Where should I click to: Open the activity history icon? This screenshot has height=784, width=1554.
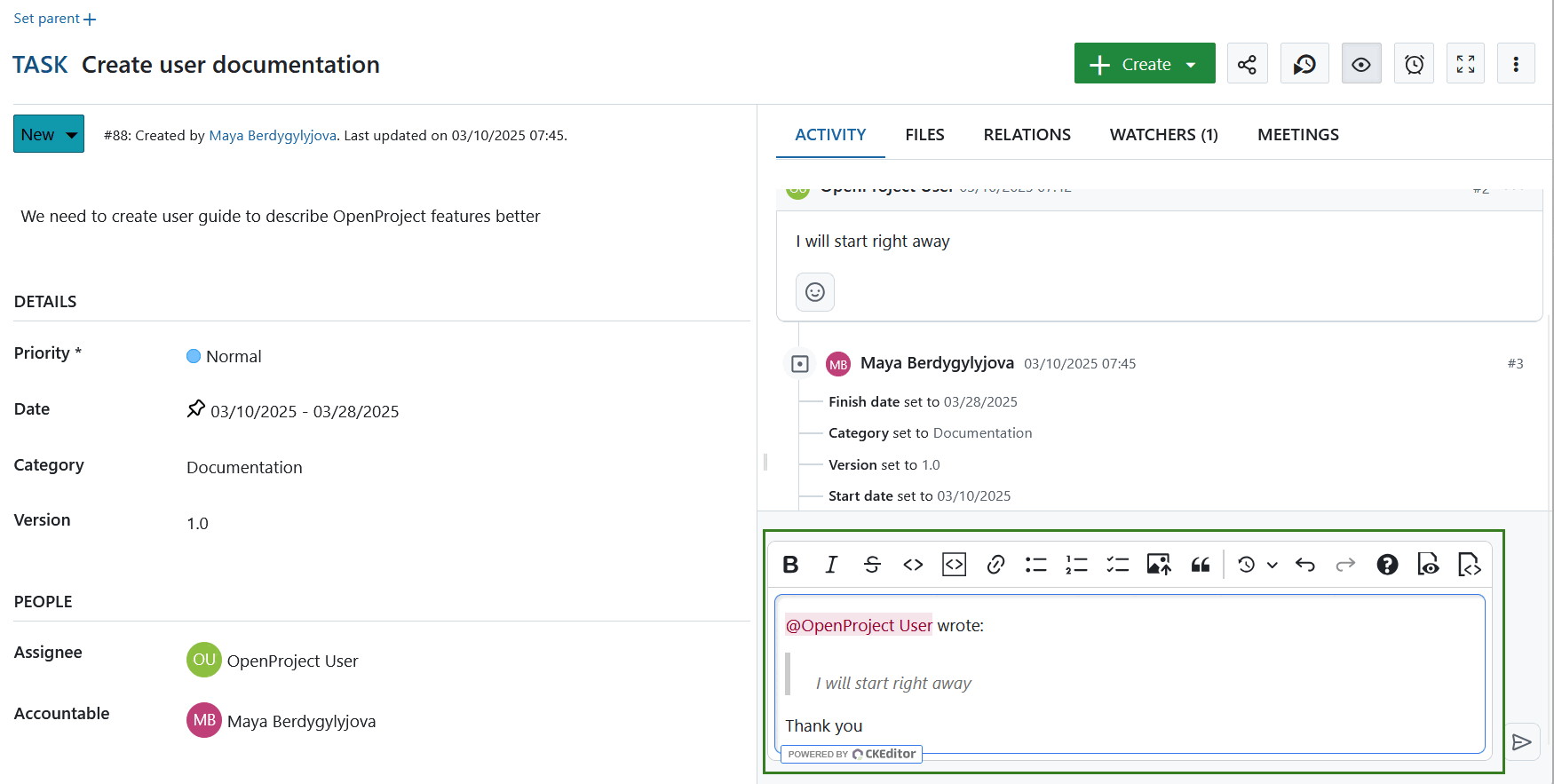click(x=1304, y=64)
